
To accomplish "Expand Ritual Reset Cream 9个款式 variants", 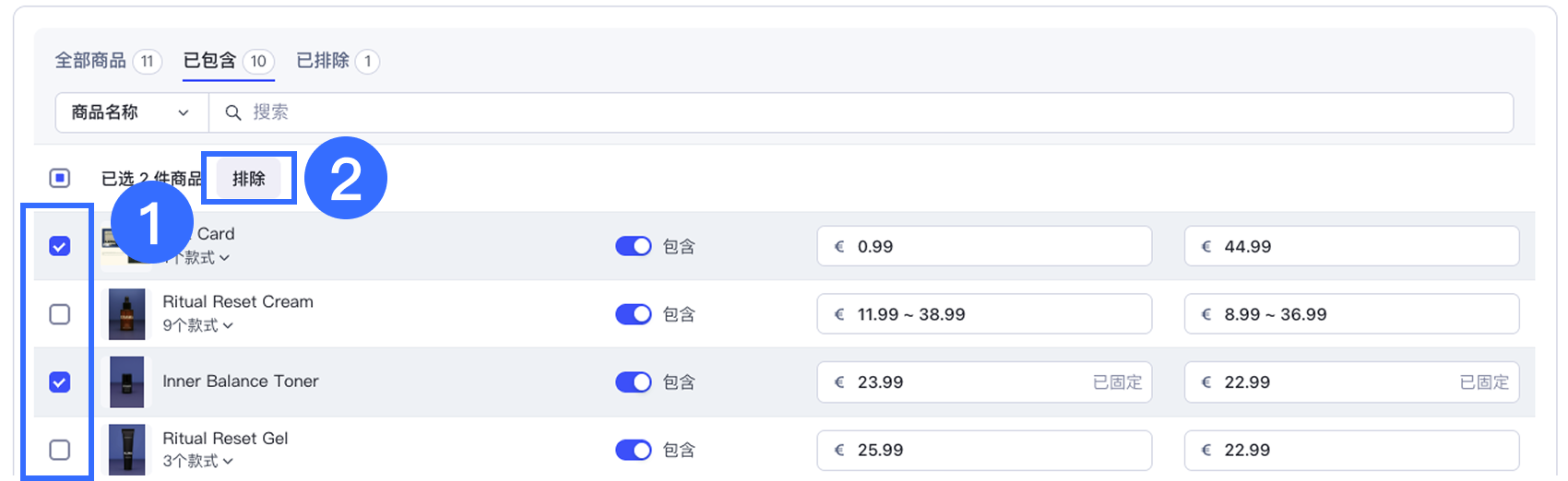I will click(x=197, y=325).
